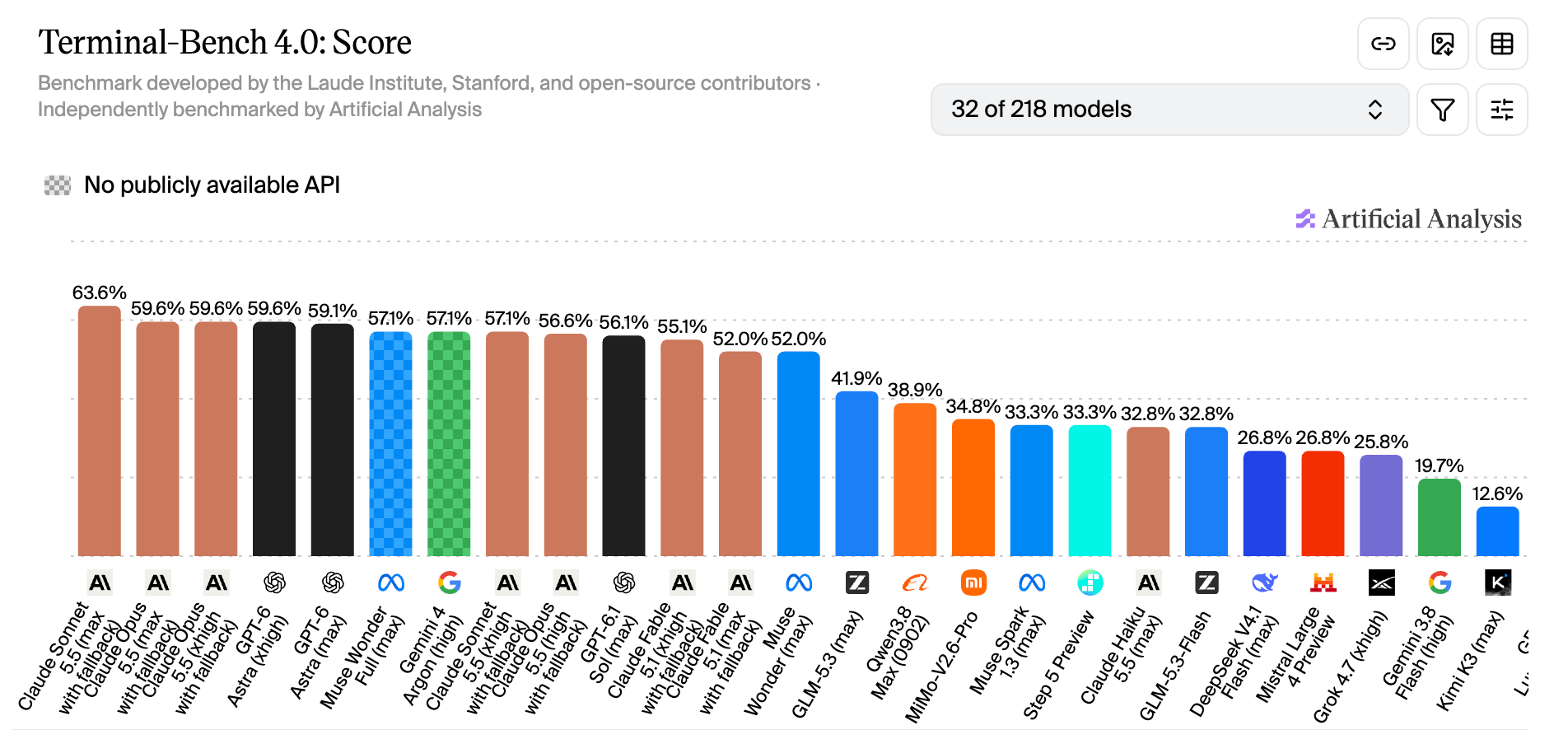The height and width of the screenshot is (730, 1568).
Task: Toggle the 'No publicly available API' legend item
Action: point(192,185)
